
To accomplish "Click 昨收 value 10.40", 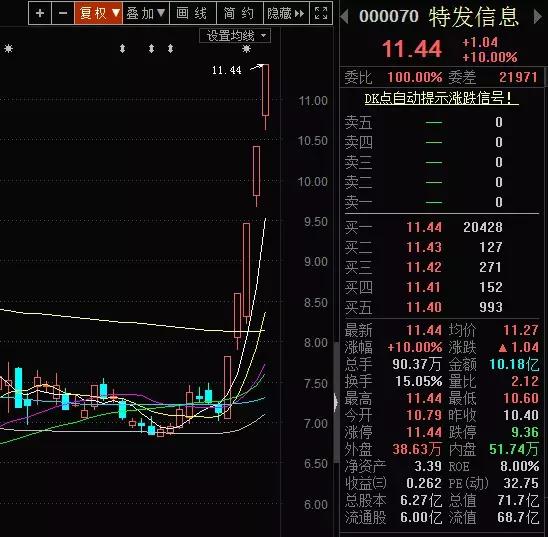I will coord(521,415).
